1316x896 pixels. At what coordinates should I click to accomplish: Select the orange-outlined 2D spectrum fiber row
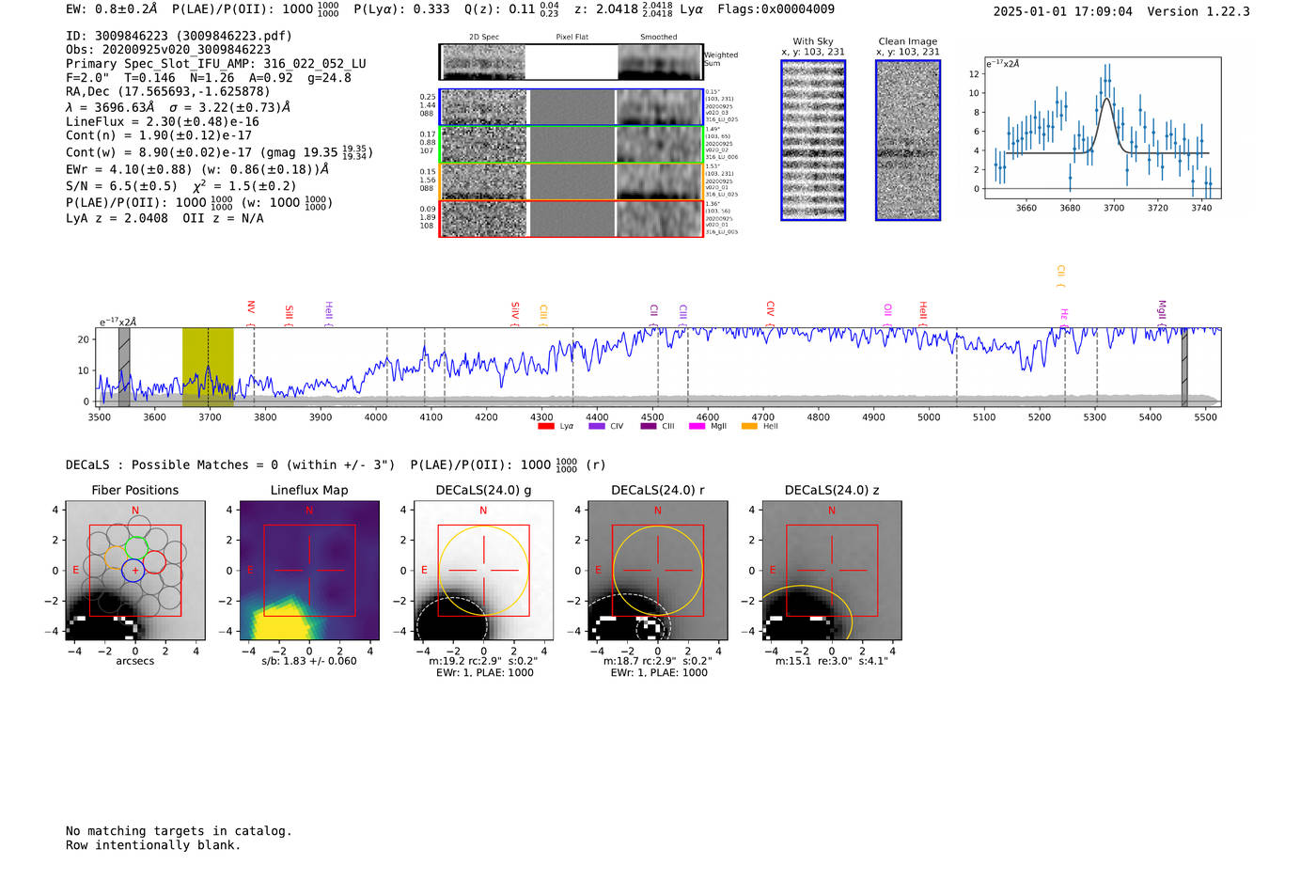click(572, 181)
